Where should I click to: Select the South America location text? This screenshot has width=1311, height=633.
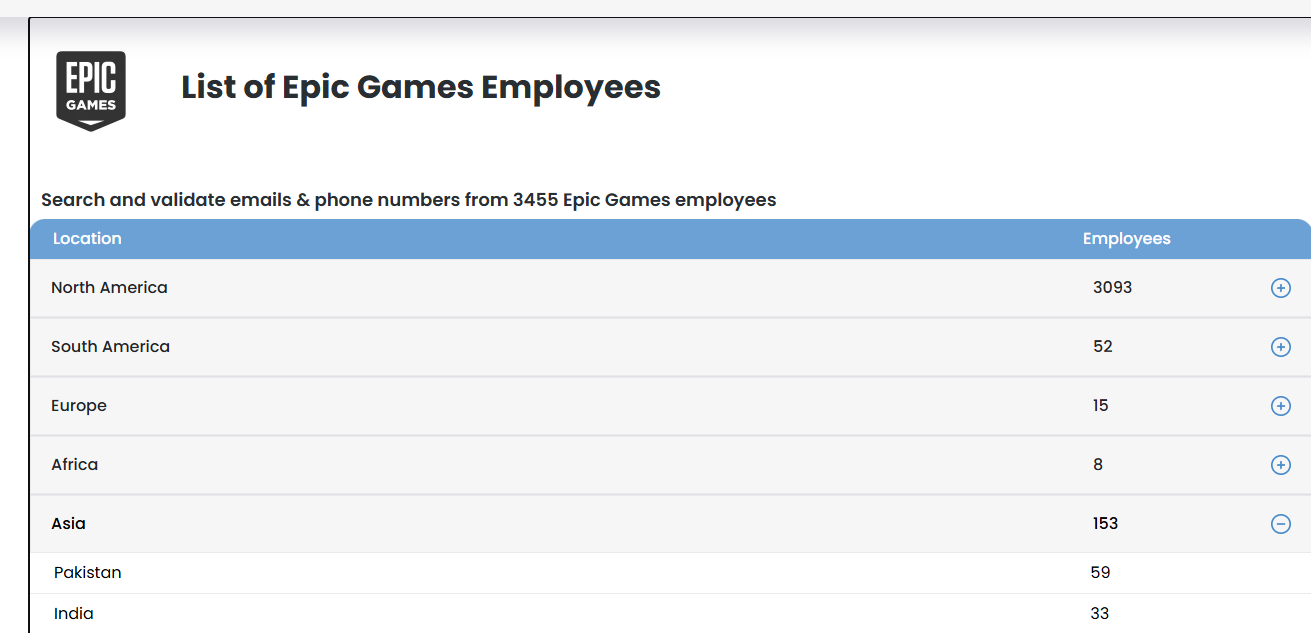coord(110,346)
